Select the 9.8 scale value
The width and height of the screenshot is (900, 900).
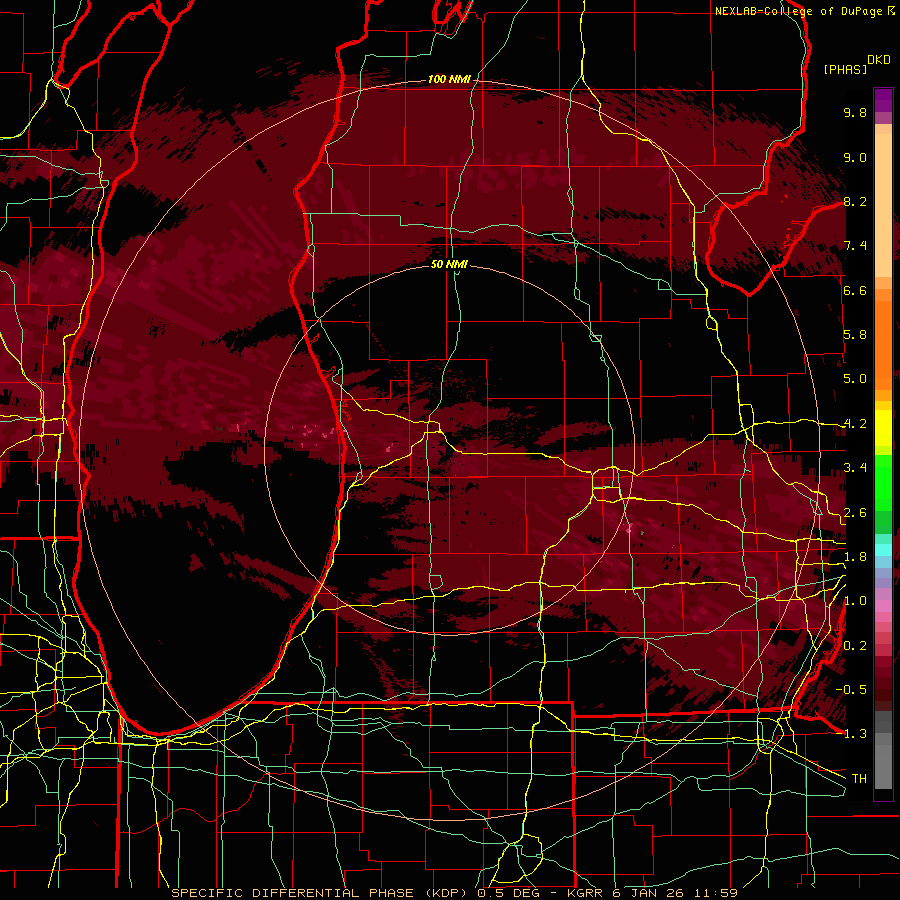coord(855,112)
